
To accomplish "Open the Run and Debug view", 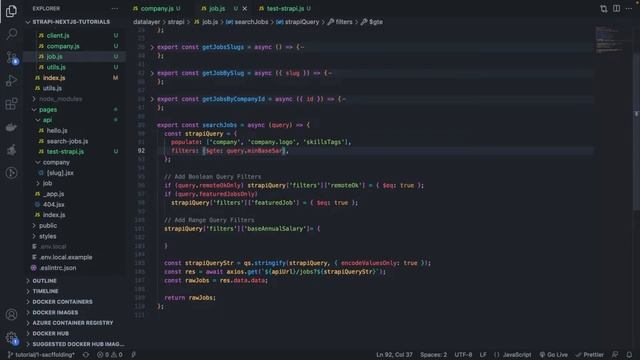I will pyautogui.click(x=11, y=80).
